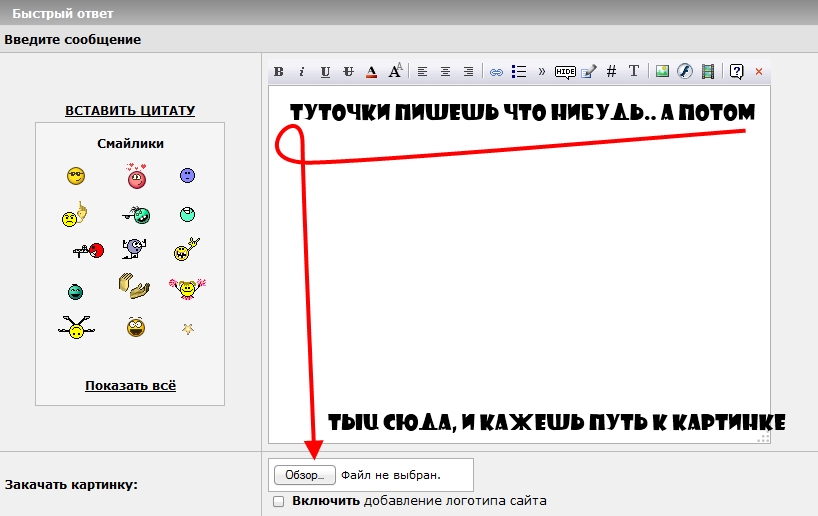Apply italic formatting from the toolbar
818x516 pixels.
pos(302,71)
